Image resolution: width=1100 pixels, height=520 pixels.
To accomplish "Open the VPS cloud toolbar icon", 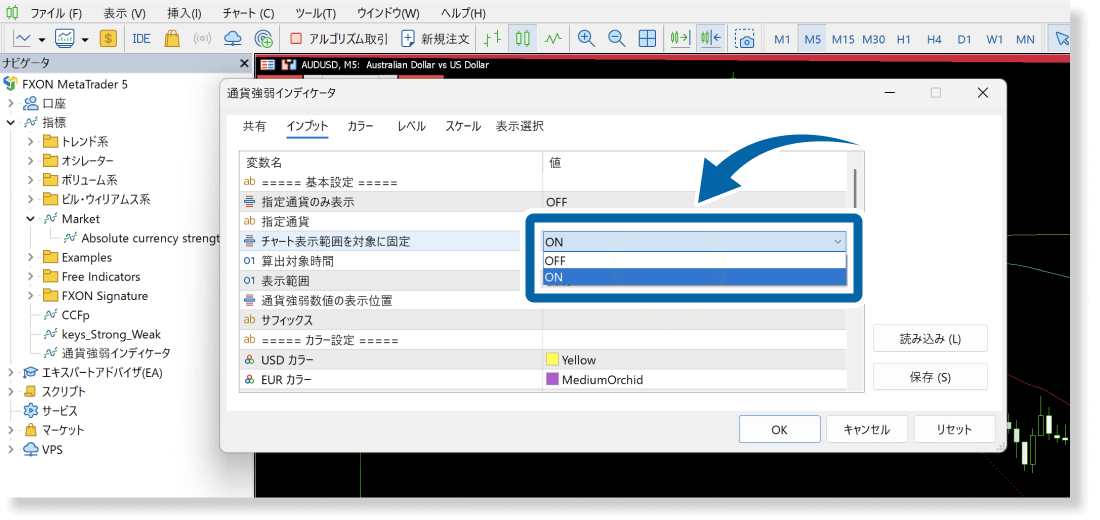I will click(233, 39).
